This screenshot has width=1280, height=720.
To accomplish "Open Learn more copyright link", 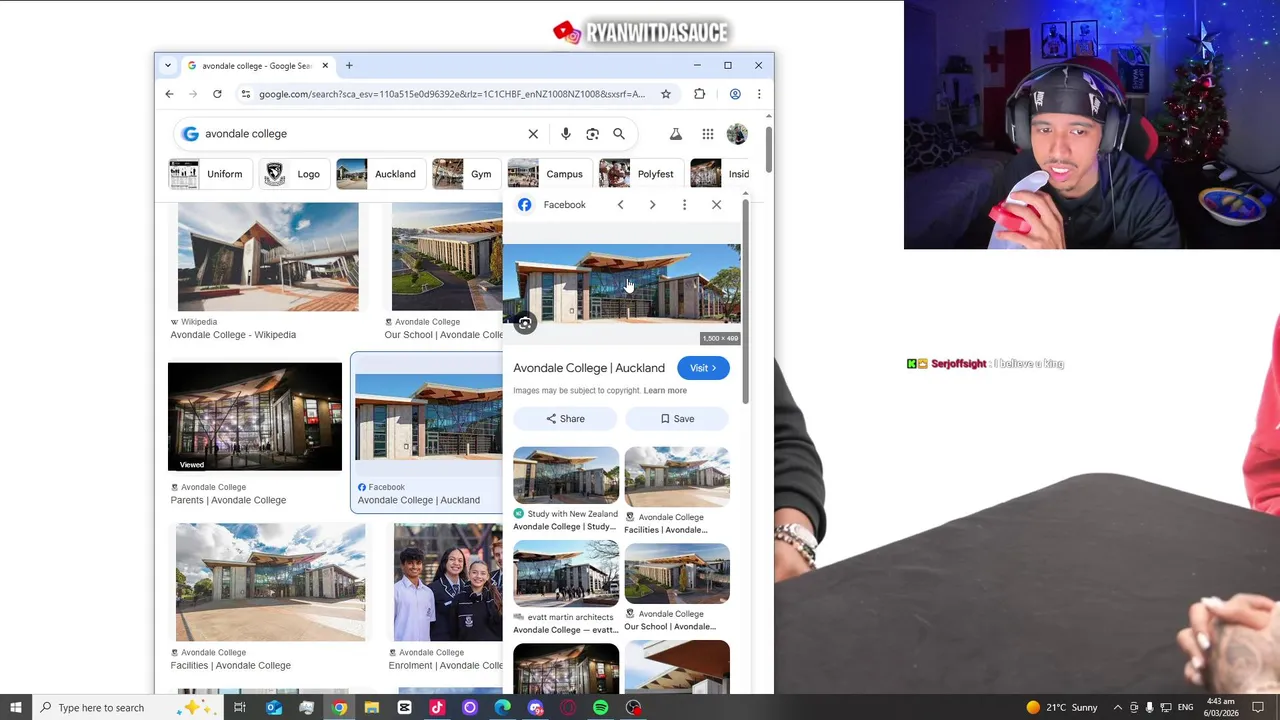I will (665, 391).
